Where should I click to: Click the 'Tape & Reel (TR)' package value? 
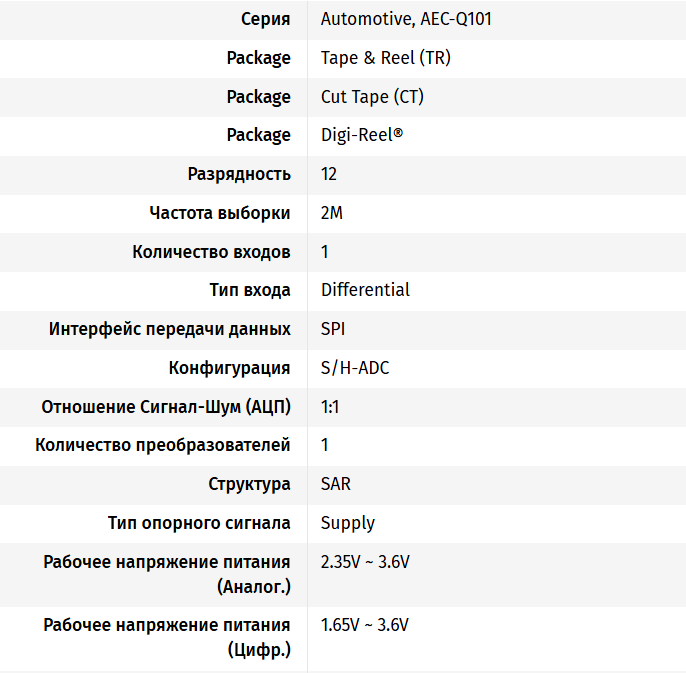click(x=385, y=58)
